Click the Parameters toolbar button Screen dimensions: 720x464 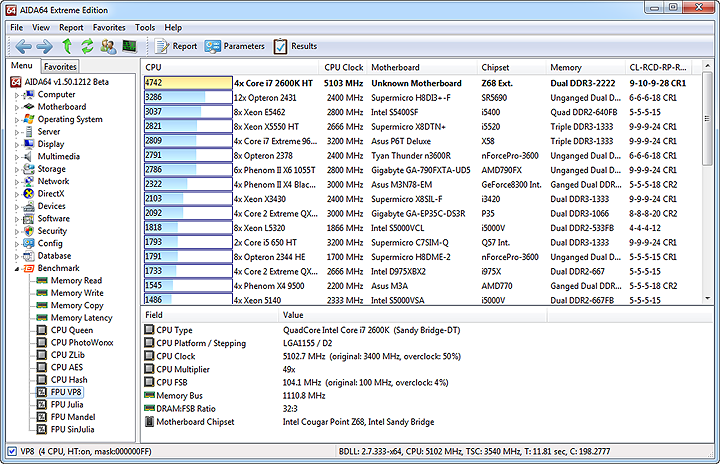click(x=235, y=46)
